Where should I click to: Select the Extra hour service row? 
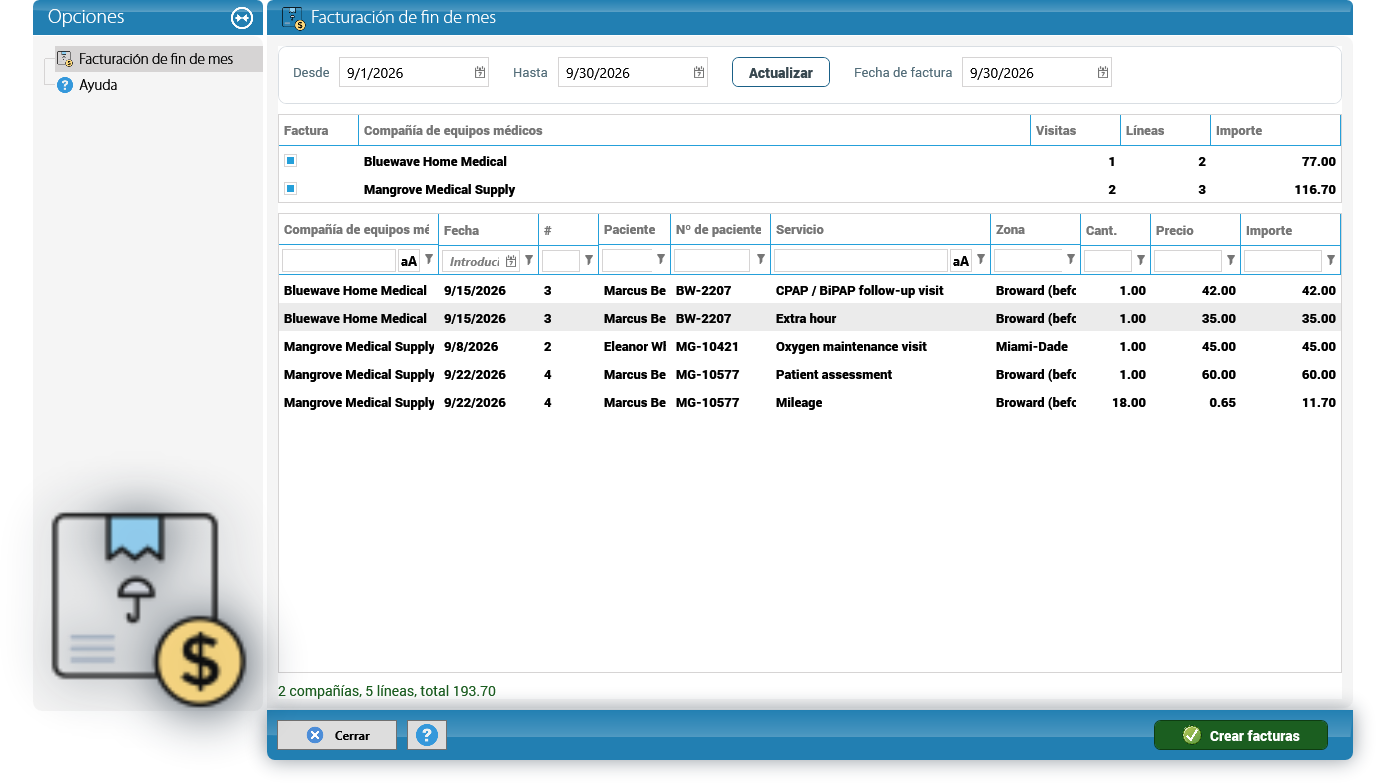tap(810, 319)
